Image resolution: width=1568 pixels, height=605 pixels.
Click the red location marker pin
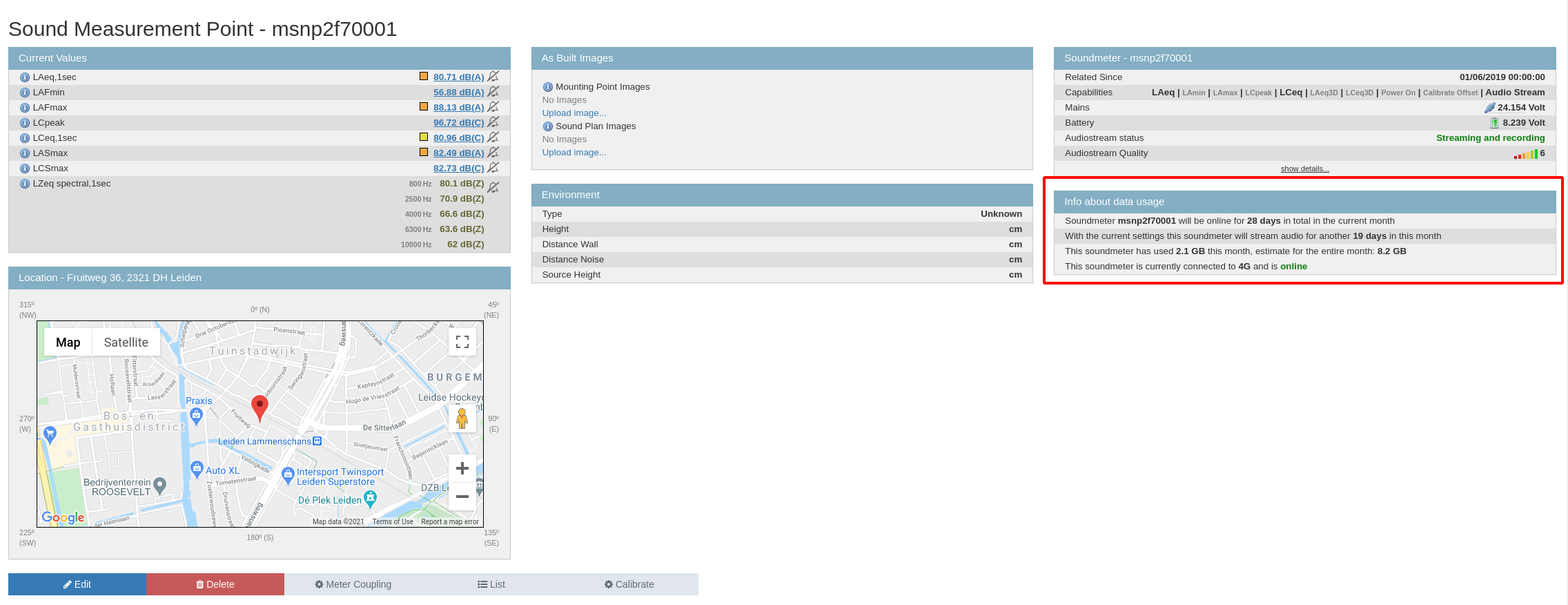(259, 407)
